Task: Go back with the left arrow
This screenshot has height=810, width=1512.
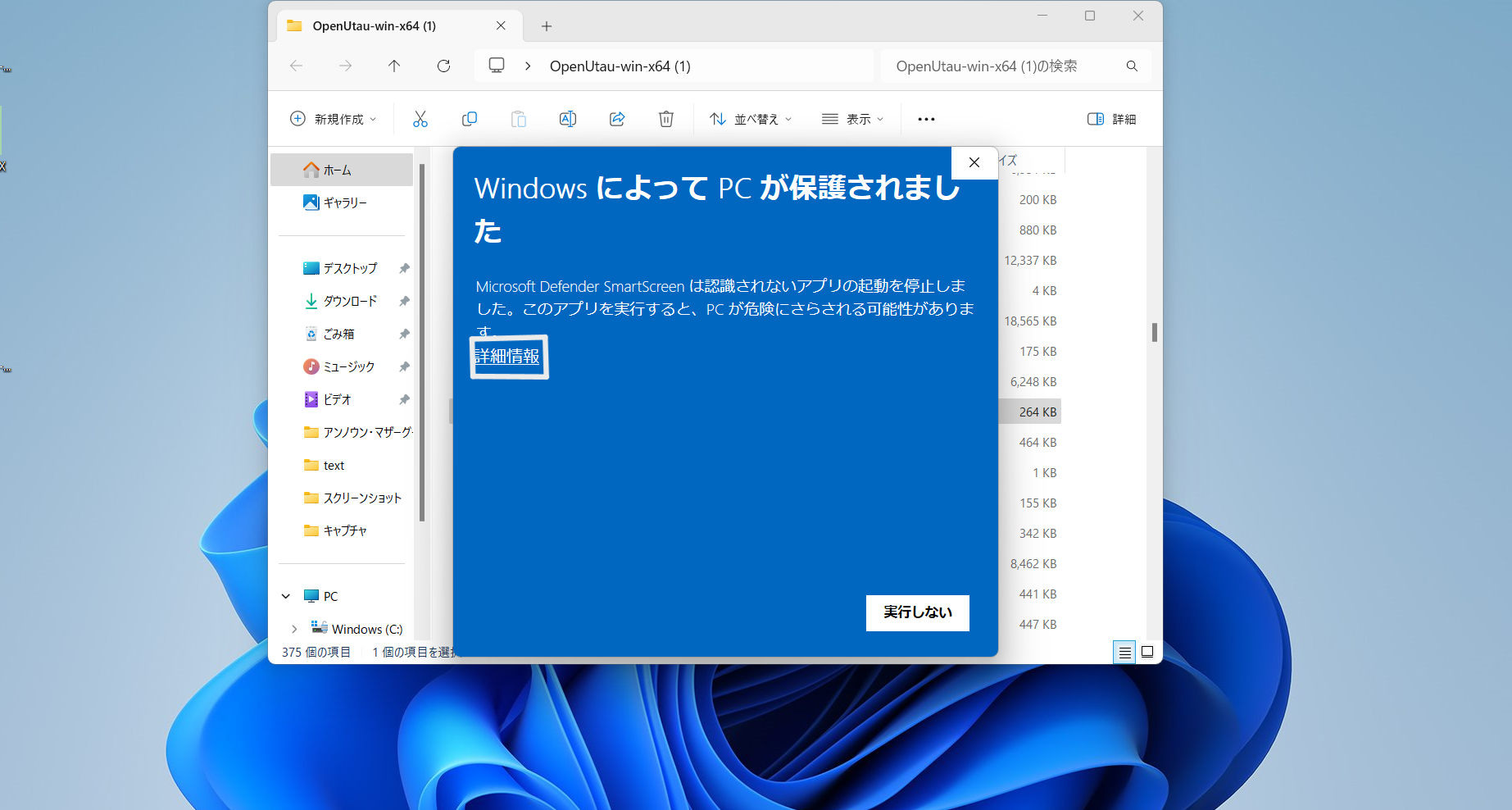Action: [x=297, y=66]
